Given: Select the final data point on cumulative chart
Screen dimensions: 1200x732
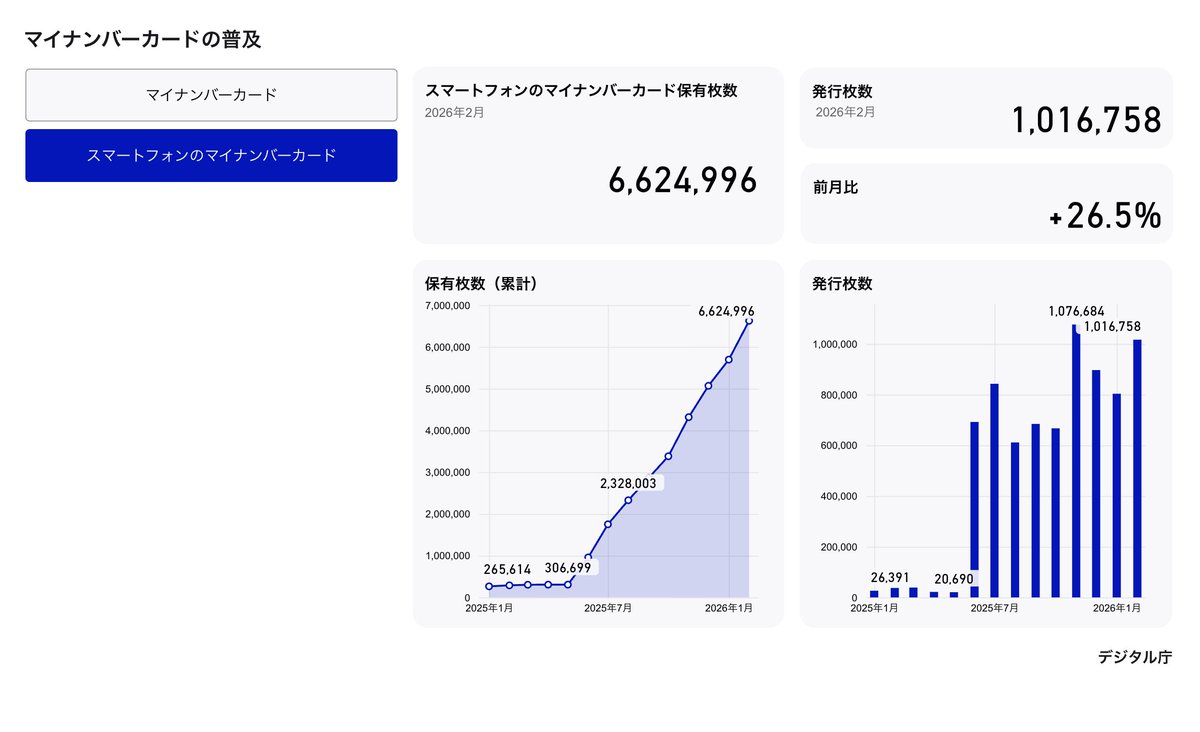Looking at the screenshot, I should coord(747,323).
